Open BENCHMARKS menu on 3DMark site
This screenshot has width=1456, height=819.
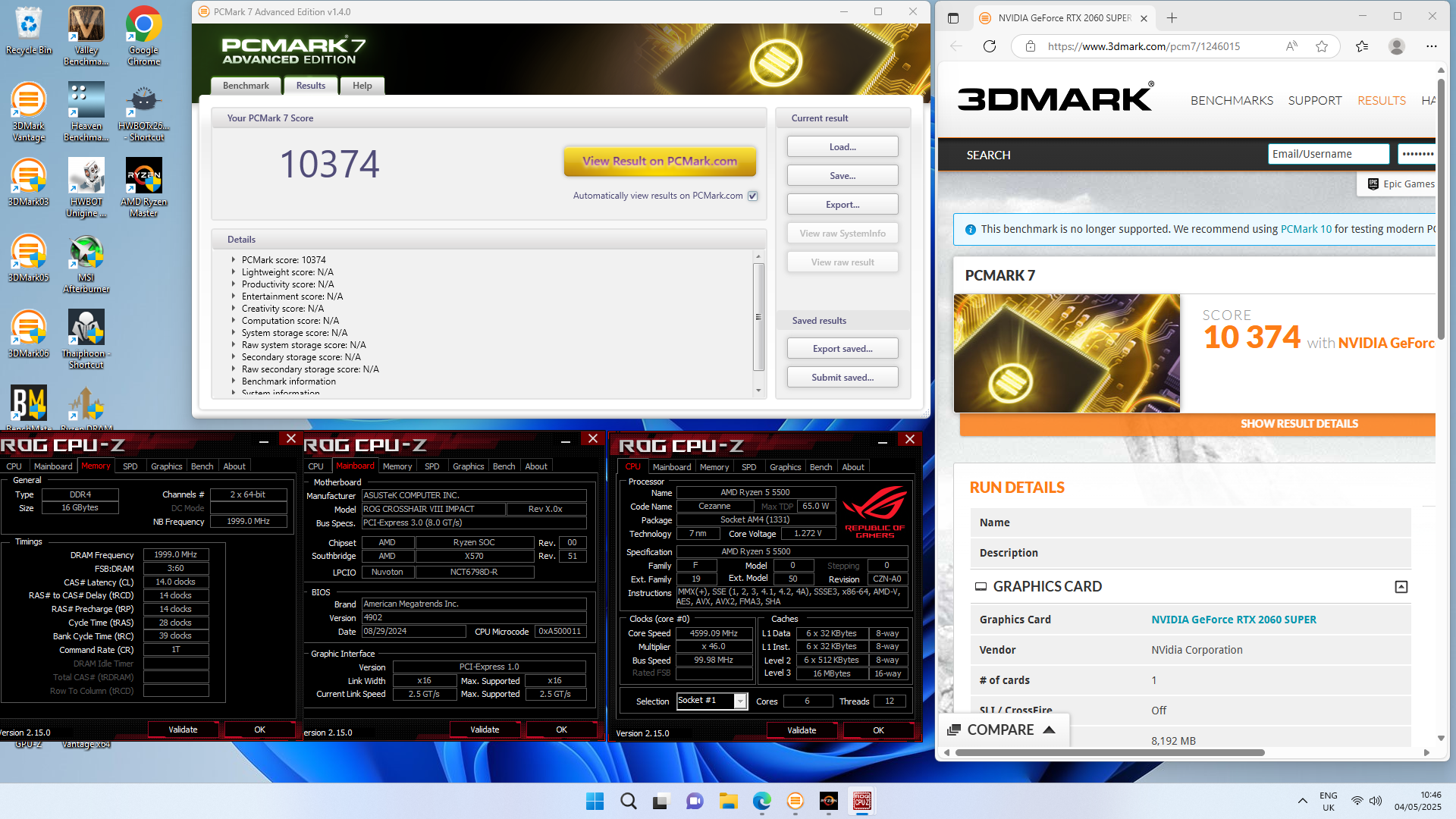coord(1232,100)
